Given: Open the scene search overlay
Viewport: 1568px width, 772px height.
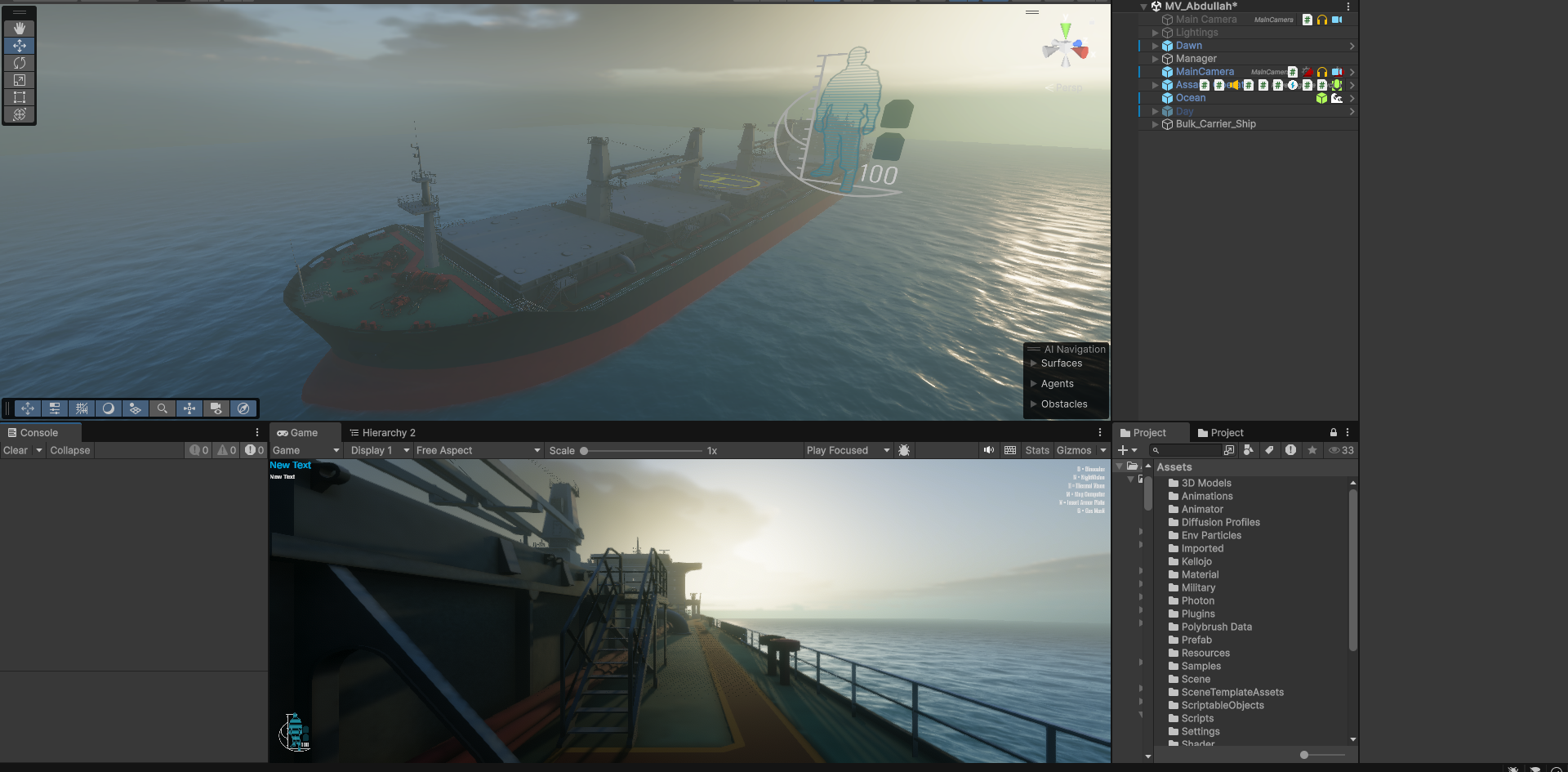Looking at the screenshot, I should (x=163, y=408).
